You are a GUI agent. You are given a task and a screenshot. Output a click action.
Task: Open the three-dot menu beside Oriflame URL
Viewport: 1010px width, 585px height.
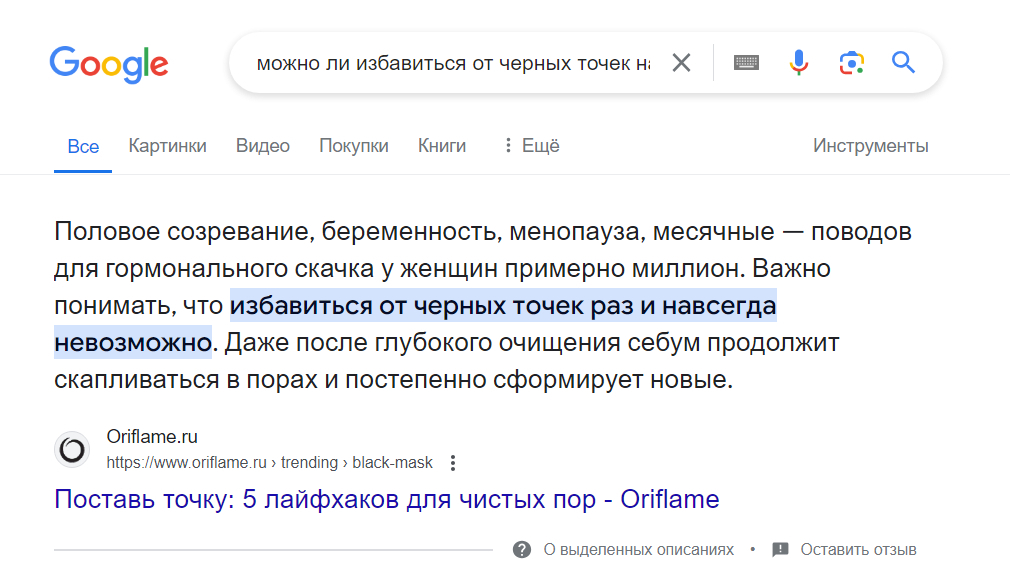pos(453,463)
